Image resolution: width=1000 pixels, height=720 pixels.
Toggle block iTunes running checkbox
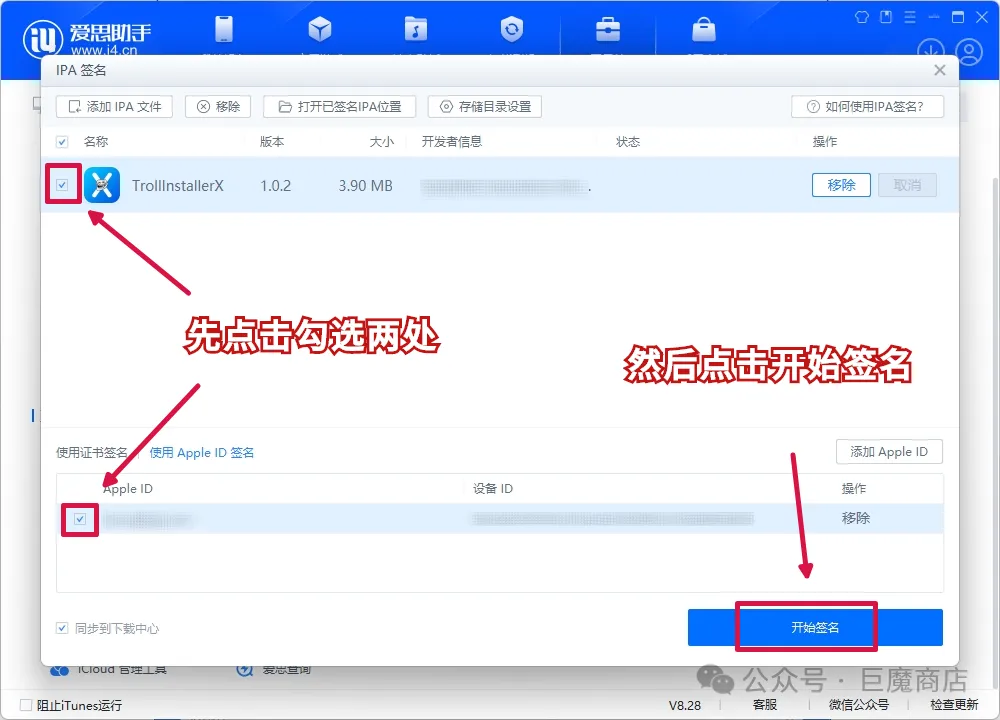coord(26,705)
